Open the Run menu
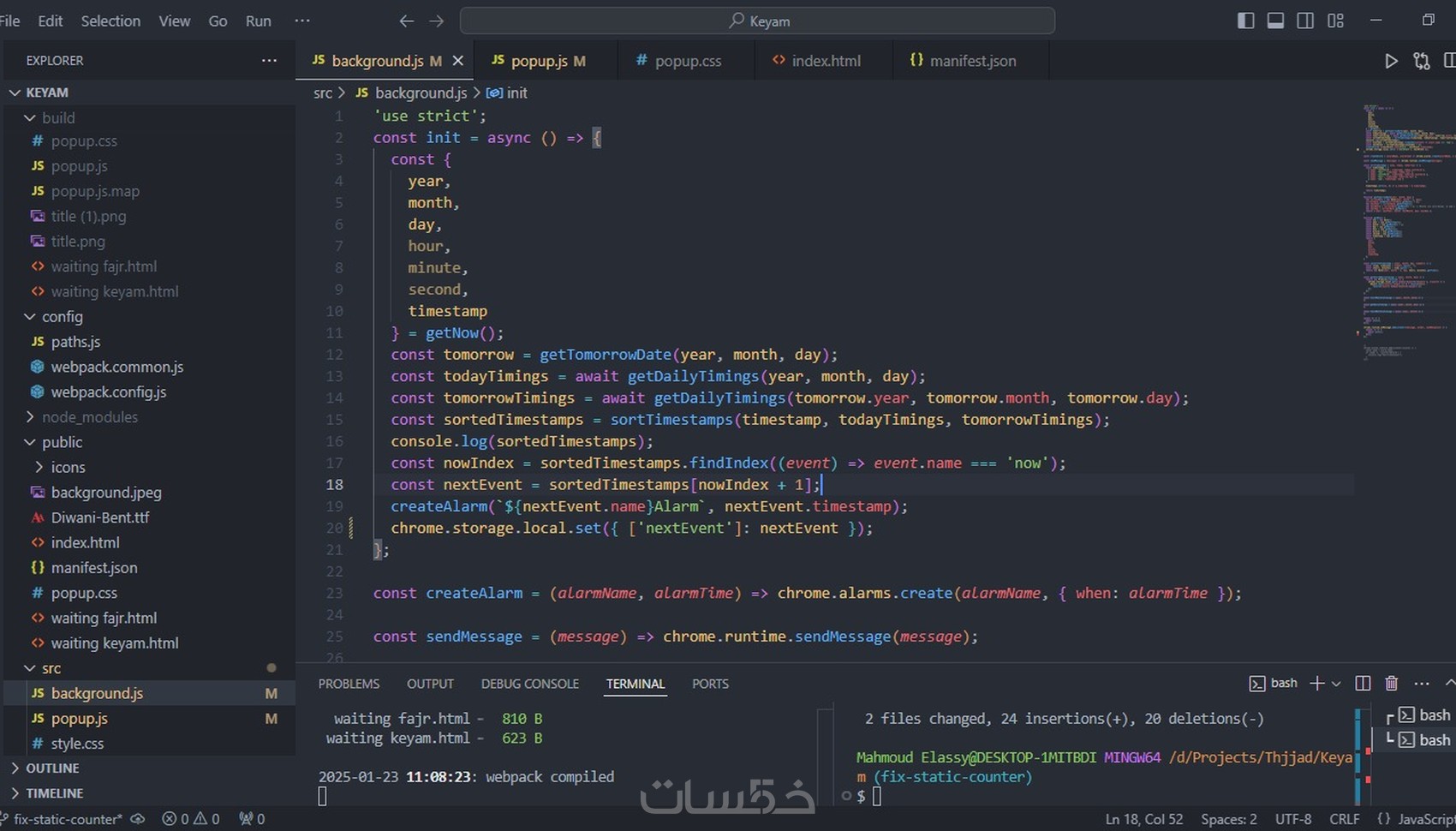Viewport: 1456px width, 831px height. click(258, 21)
